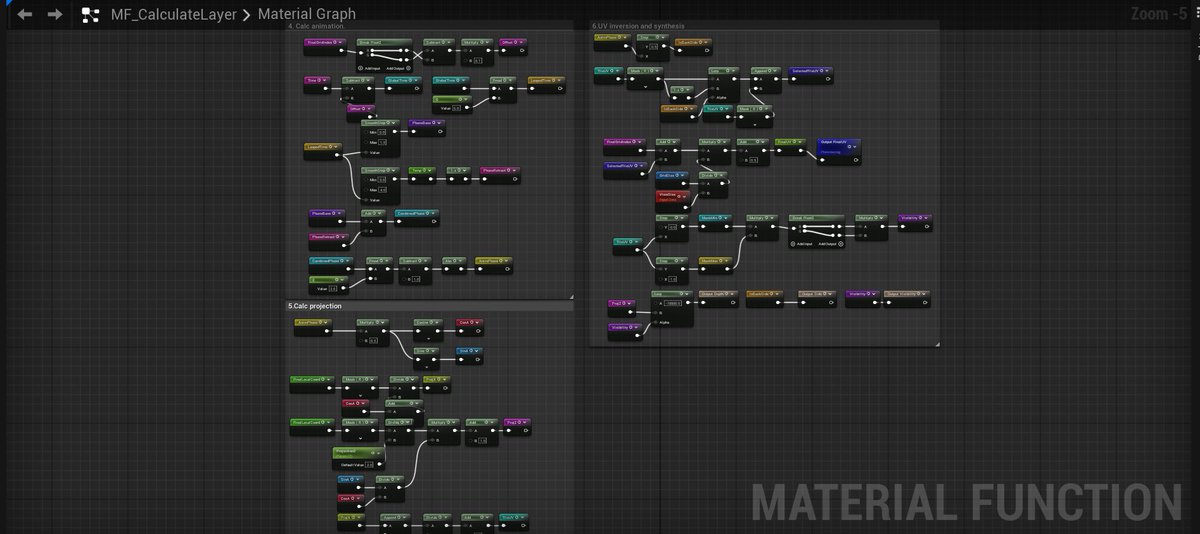Image resolution: width=1200 pixels, height=534 pixels.
Task: Open the Material Graph breadcrumb
Action: coord(306,15)
